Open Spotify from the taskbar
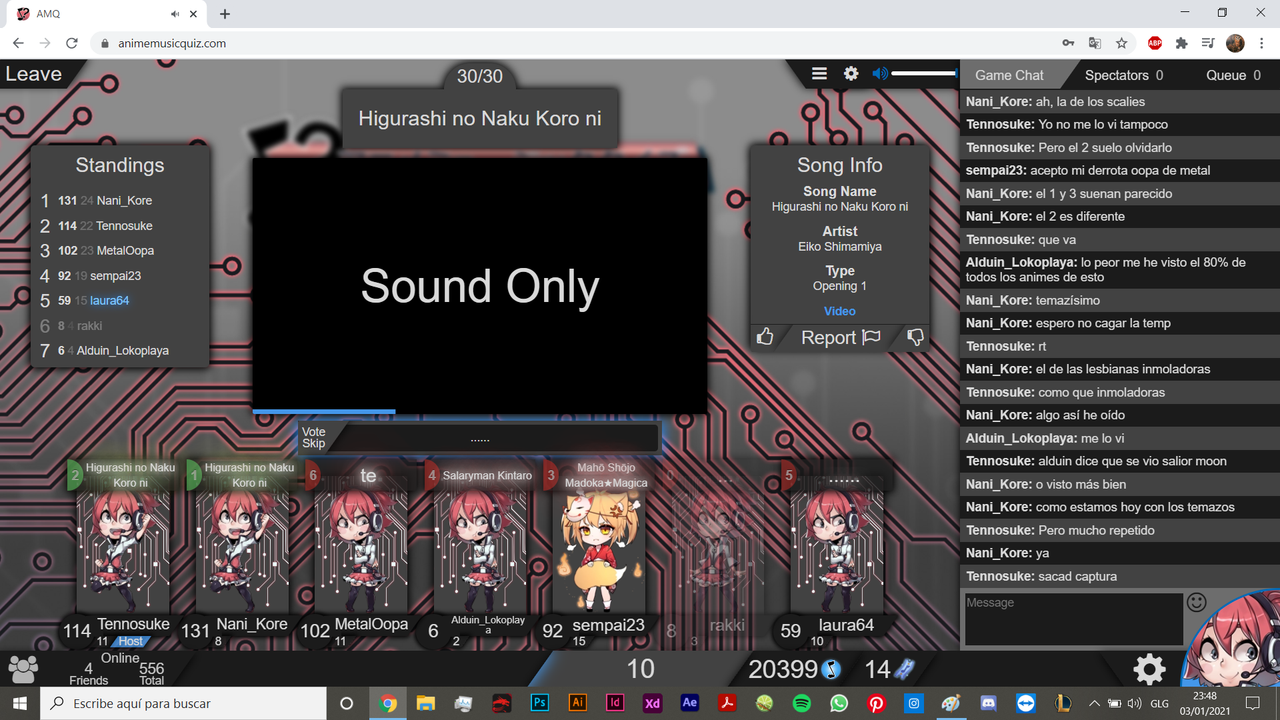The height and width of the screenshot is (720, 1280). [x=801, y=703]
